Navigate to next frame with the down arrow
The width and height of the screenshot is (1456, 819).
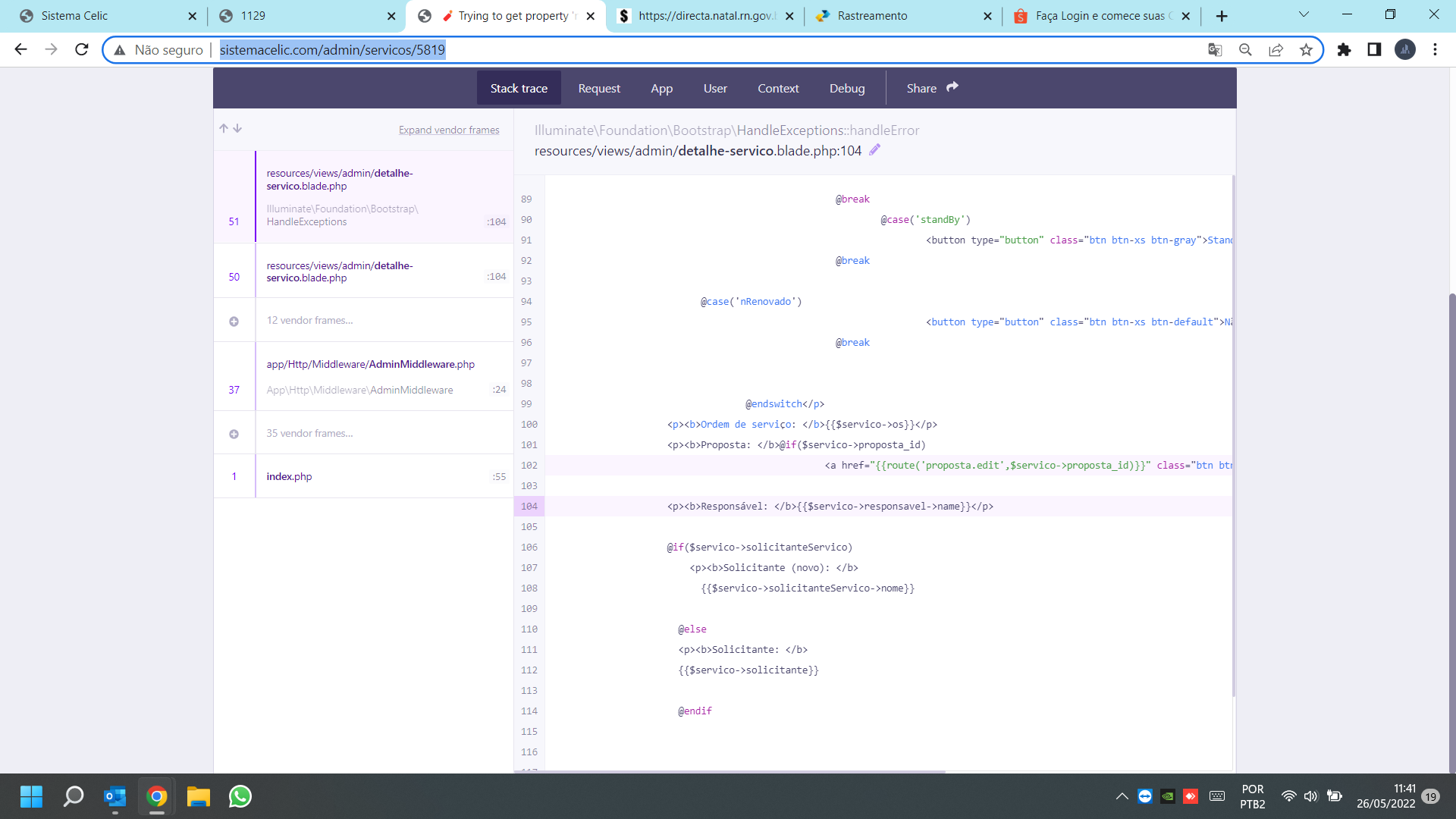pyautogui.click(x=237, y=128)
